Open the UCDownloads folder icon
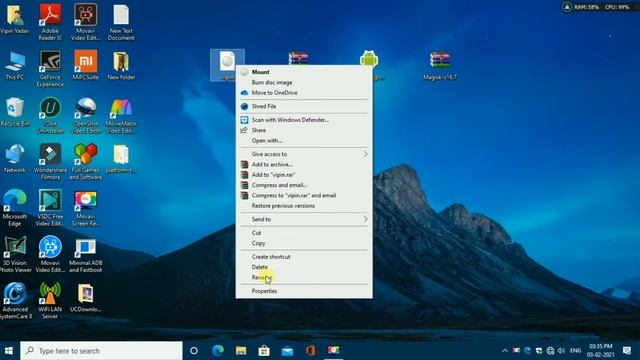 click(x=86, y=298)
